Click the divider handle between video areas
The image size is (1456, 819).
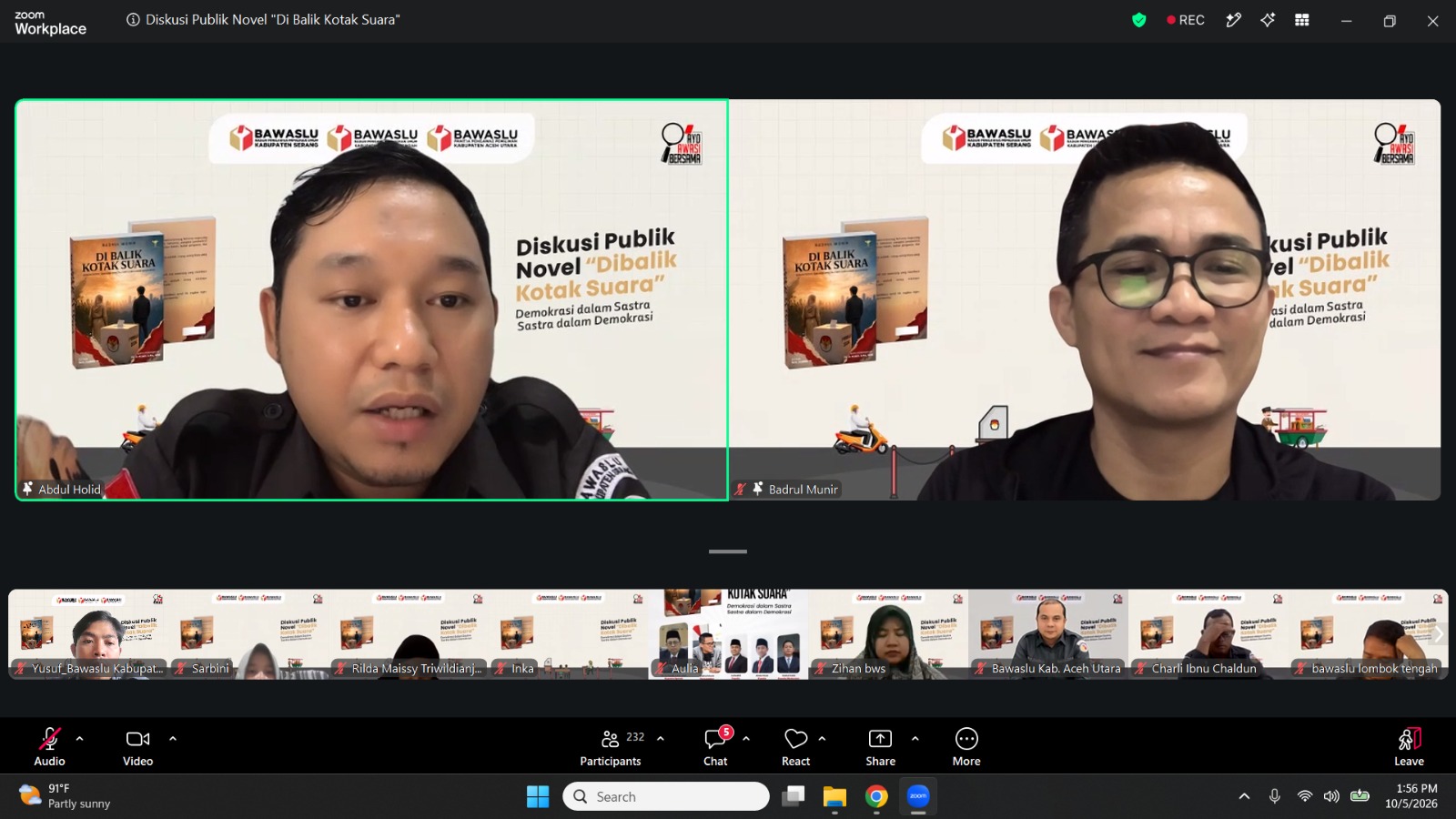coord(728,551)
